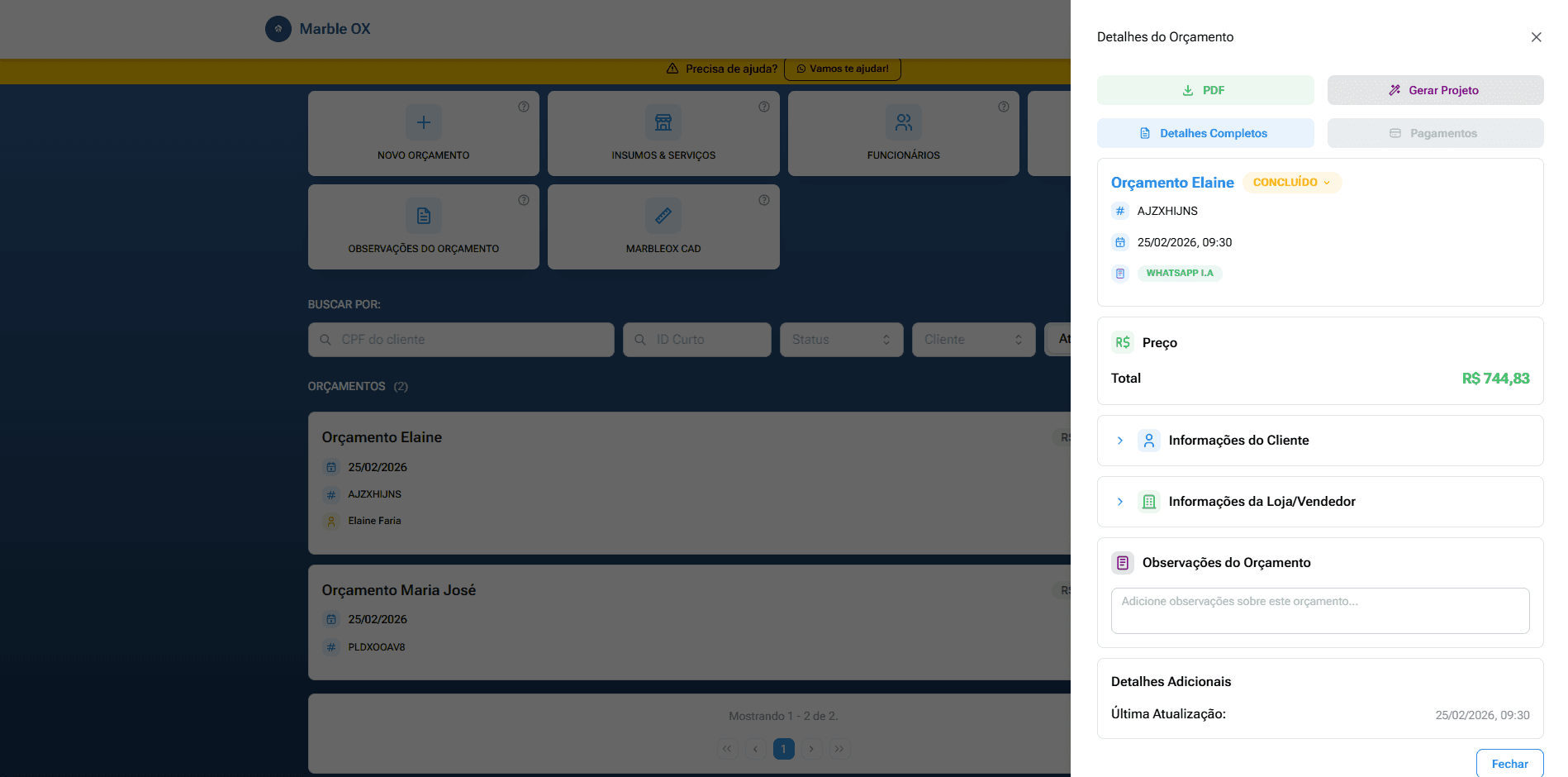This screenshot has width=1568, height=777.
Task: Expand Informações da Loja/Vendedor section
Action: pos(1120,502)
